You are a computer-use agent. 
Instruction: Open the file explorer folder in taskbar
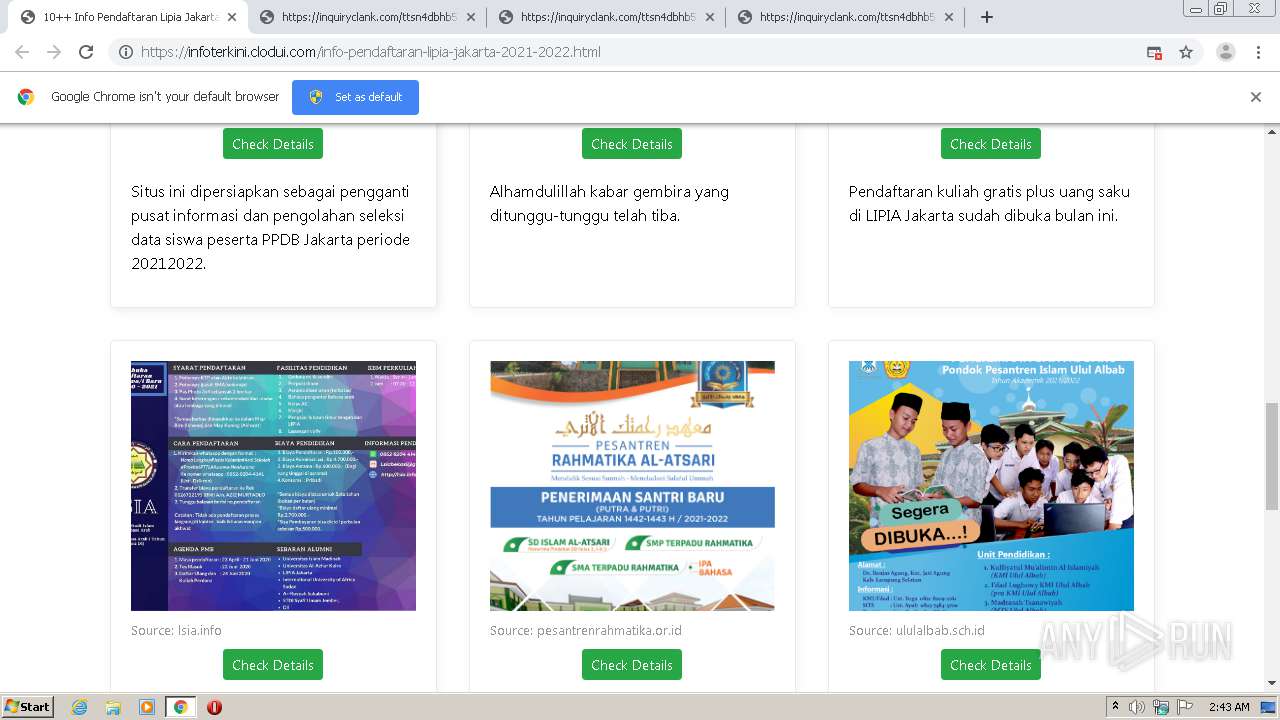pos(113,707)
